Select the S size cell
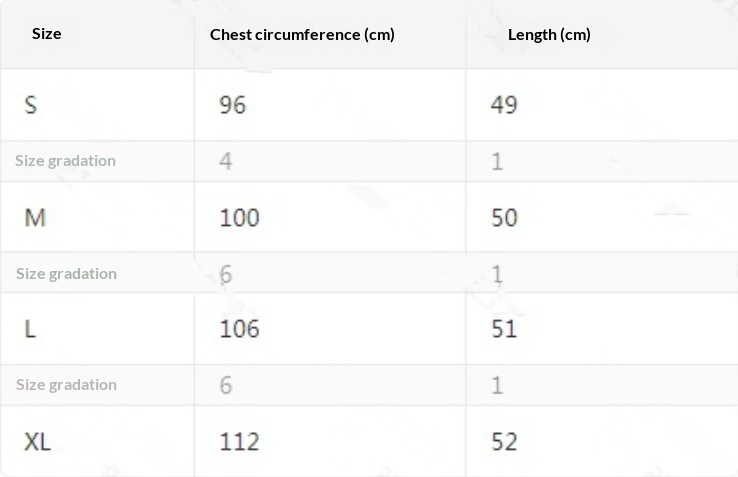 point(31,104)
